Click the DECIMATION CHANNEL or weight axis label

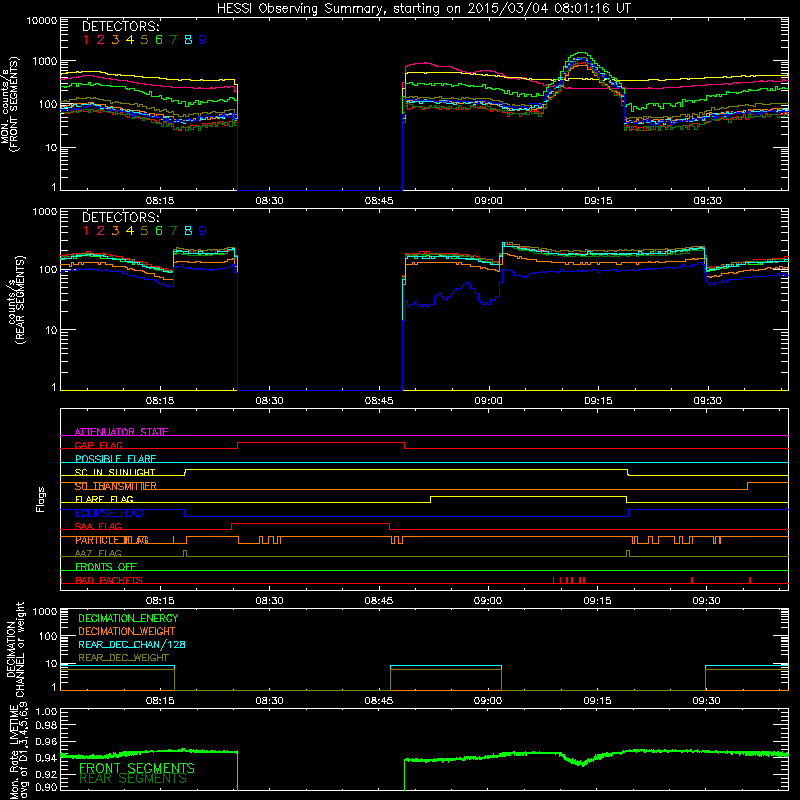coord(15,649)
